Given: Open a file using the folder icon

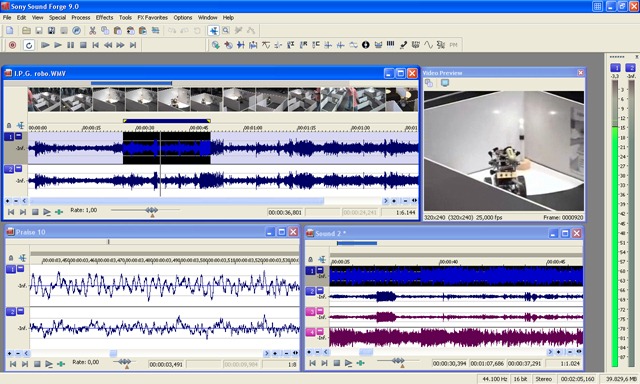Looking at the screenshot, I should pos(26,31).
